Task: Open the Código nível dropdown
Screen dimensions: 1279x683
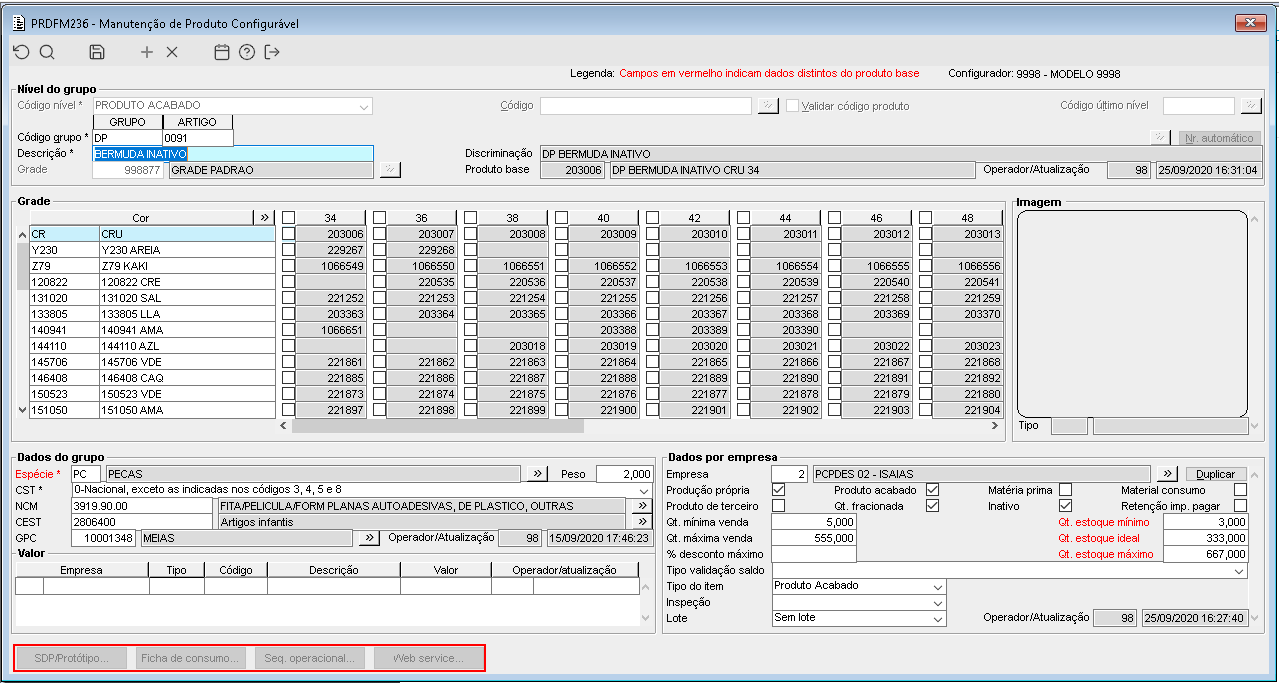Action: (x=364, y=105)
